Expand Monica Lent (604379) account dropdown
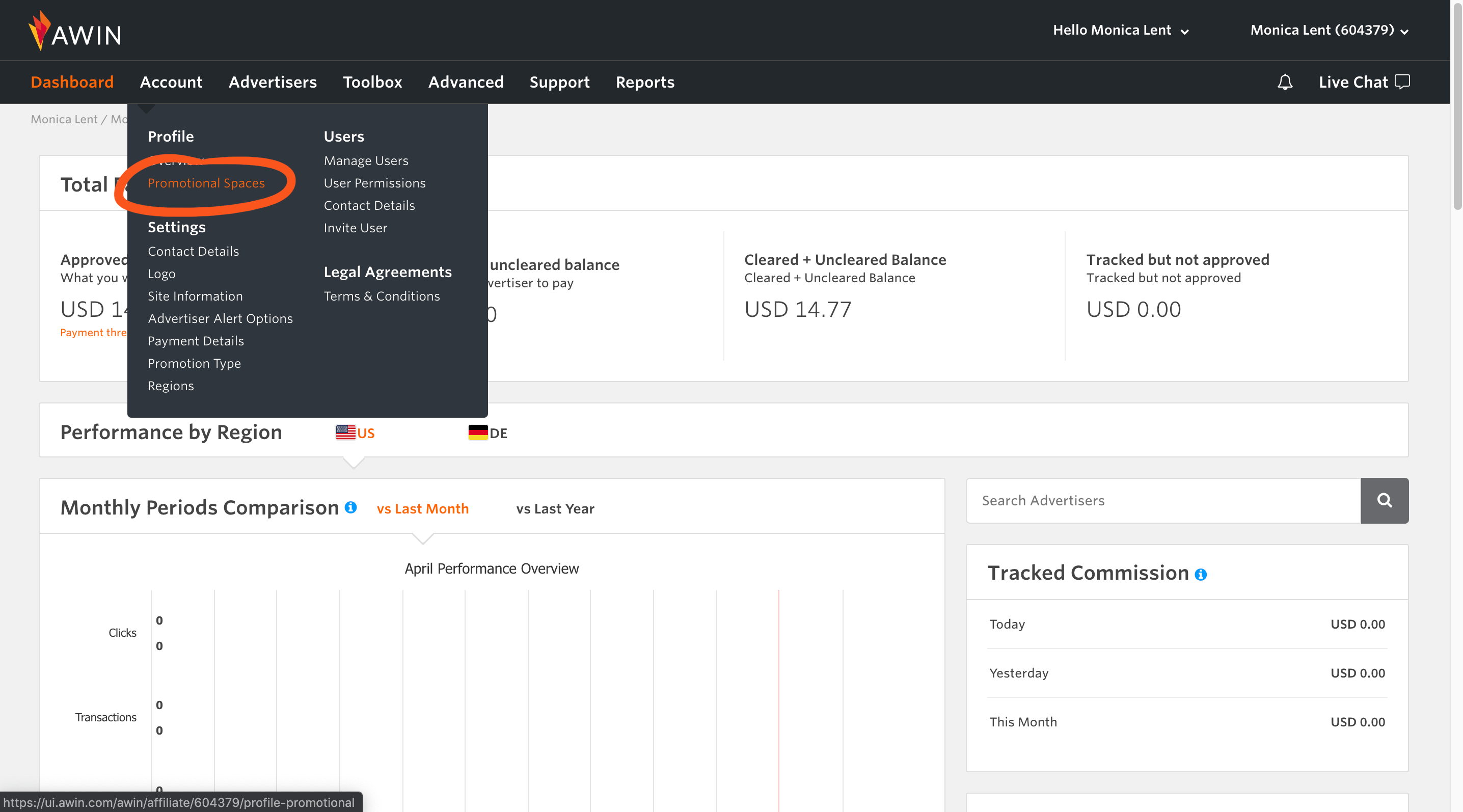1463x812 pixels. click(x=1329, y=30)
